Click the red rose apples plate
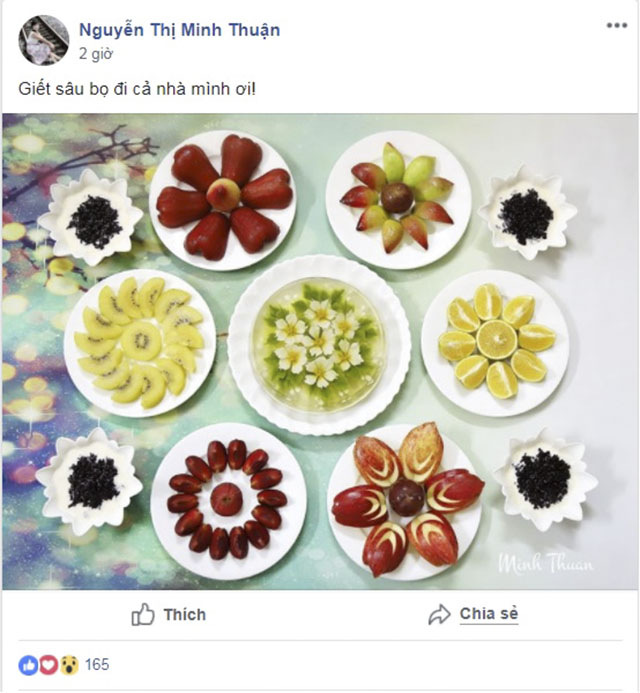Screen dimensions: 640x693 (224, 199)
